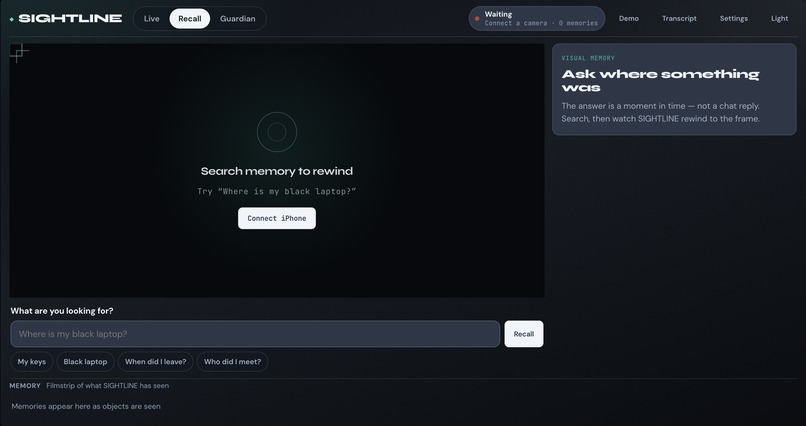Viewport: 806px width, 426px height.
Task: Choose the 'Black laptop' suggestion chip
Action: point(85,362)
